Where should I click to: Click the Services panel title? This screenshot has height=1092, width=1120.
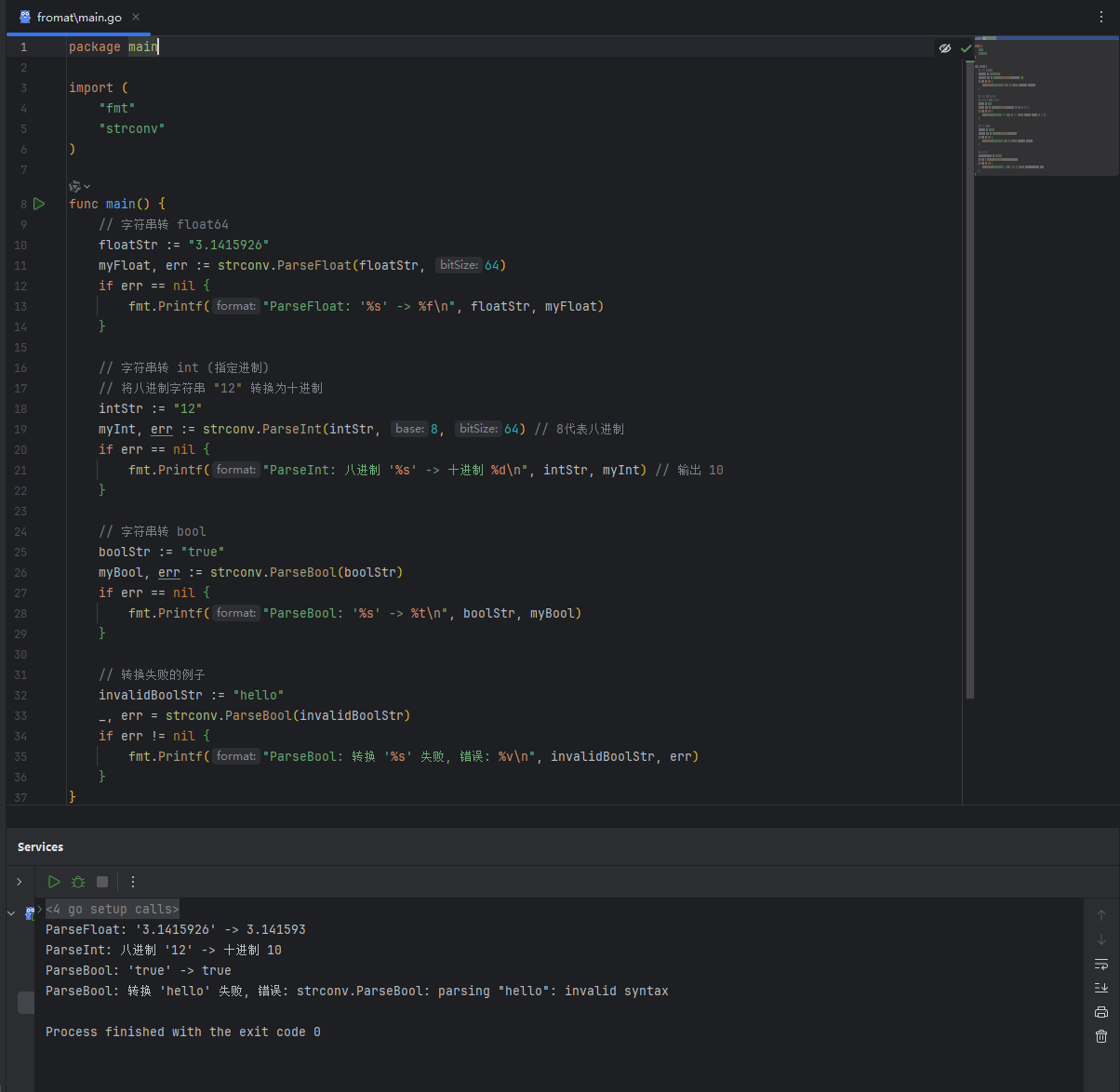[41, 847]
